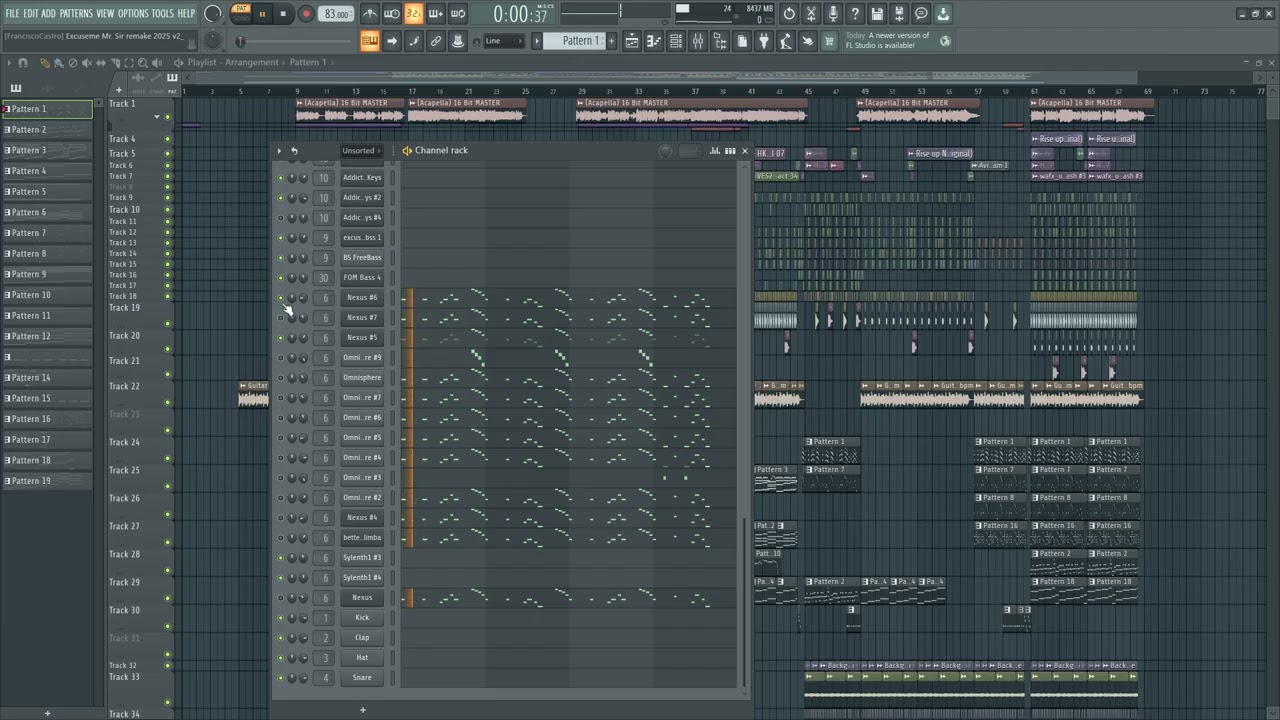Click the record button in the transport bar
This screenshot has height=720, width=1280.
tap(306, 14)
